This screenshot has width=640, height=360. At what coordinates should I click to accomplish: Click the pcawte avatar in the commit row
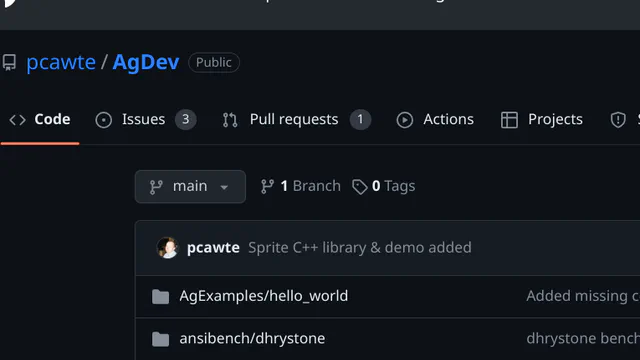(x=167, y=247)
